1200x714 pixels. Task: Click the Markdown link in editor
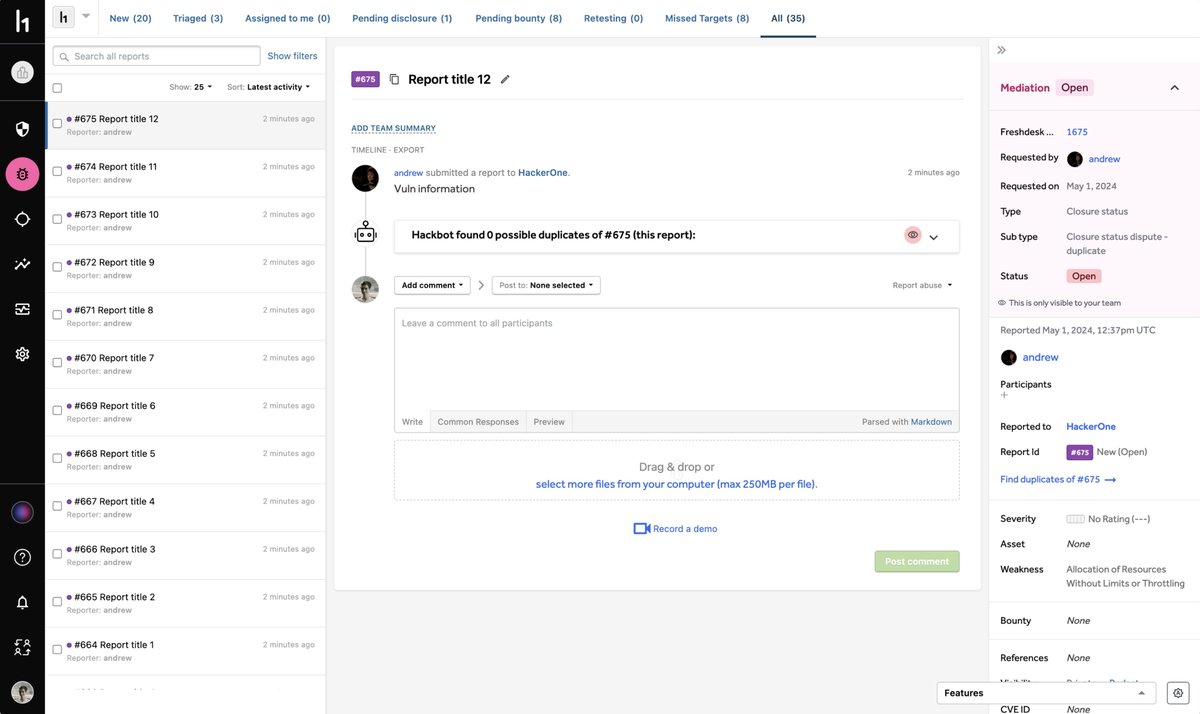[931, 422]
